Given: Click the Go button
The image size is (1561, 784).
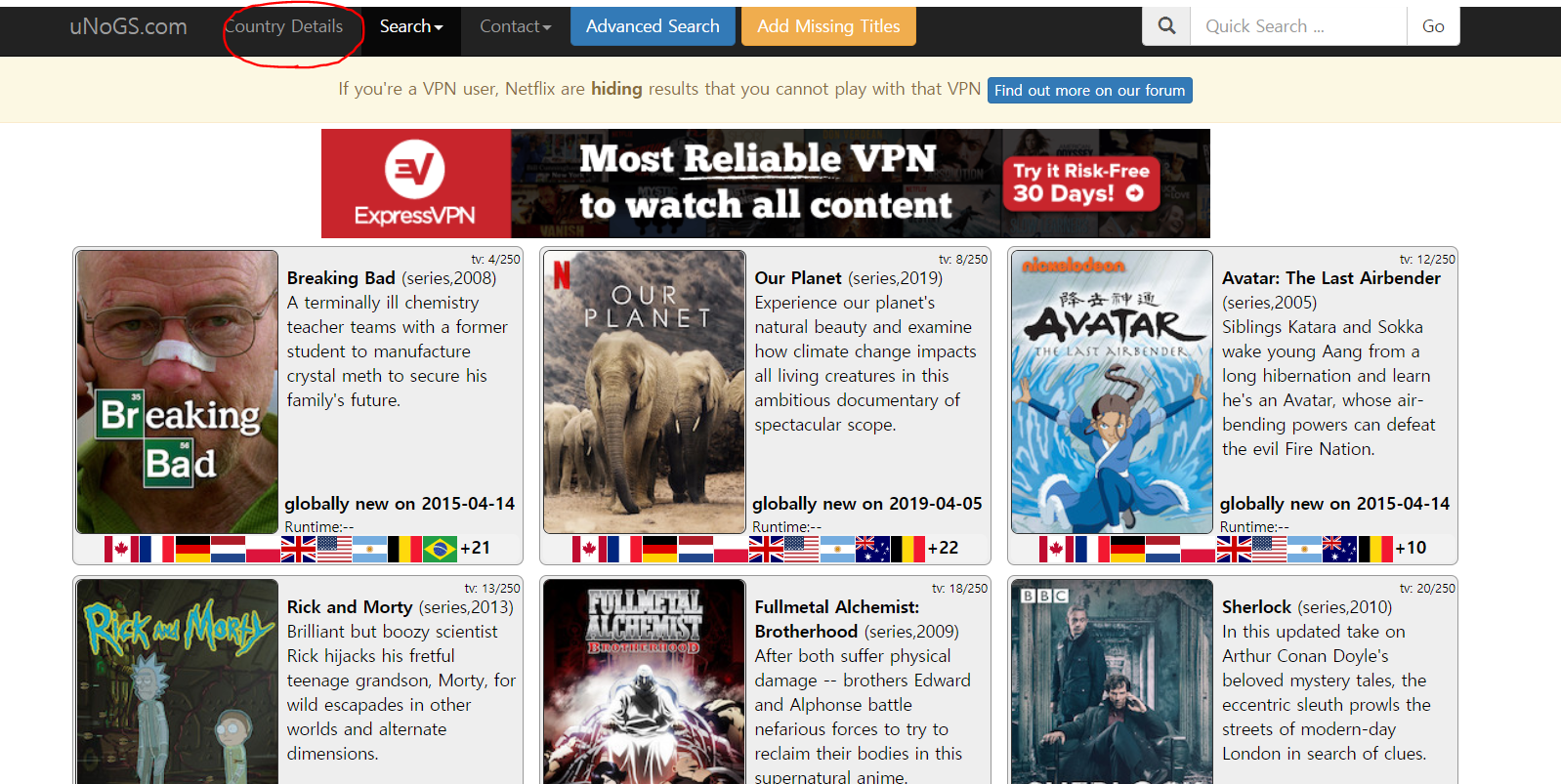Looking at the screenshot, I should 1433,26.
